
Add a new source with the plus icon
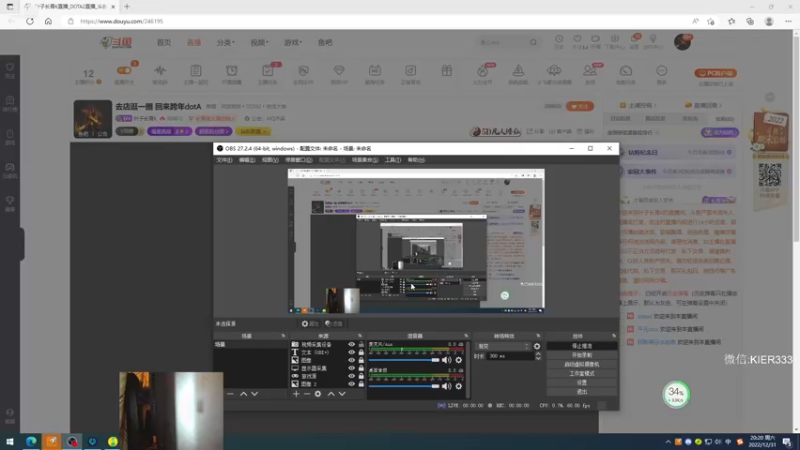click(x=296, y=394)
